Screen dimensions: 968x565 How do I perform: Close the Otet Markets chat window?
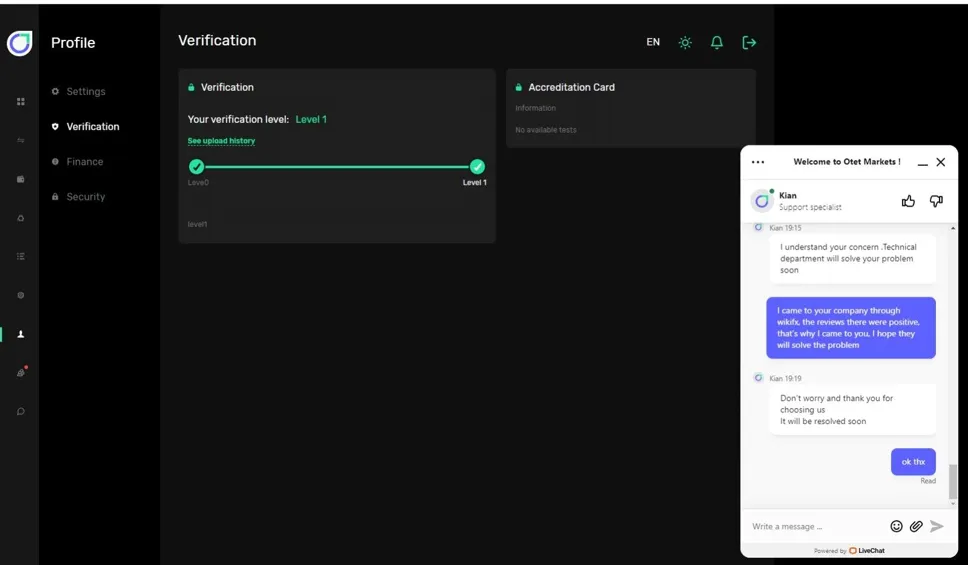pos(941,162)
